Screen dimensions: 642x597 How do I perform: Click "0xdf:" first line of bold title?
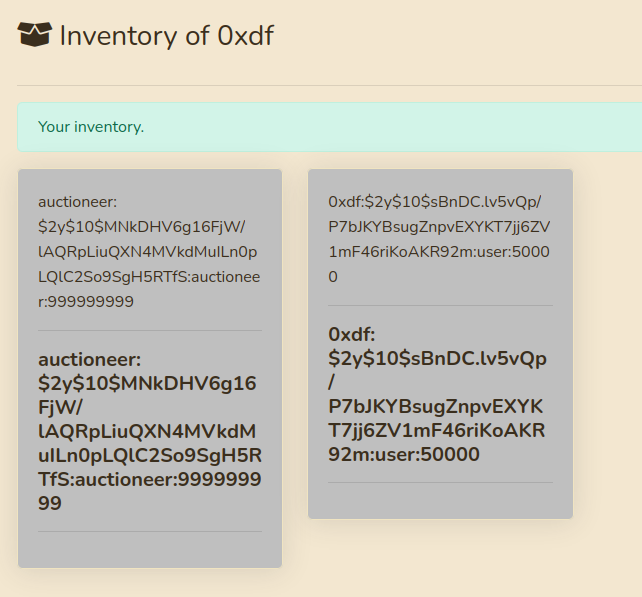[x=351, y=334]
